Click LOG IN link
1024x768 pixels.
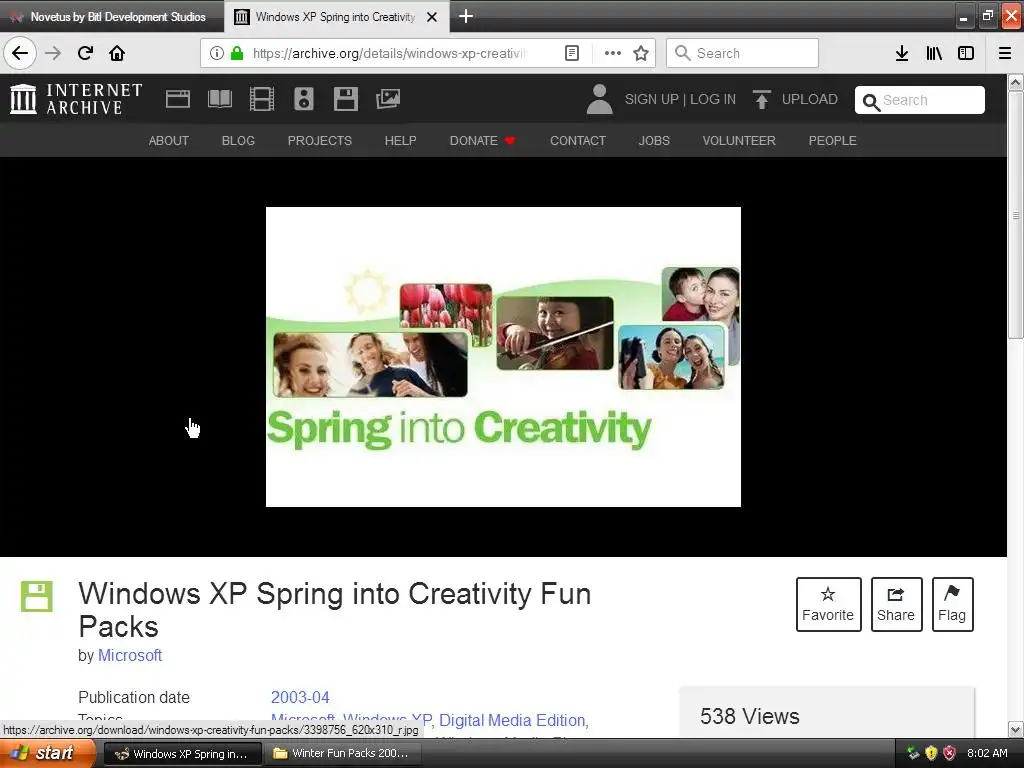point(712,99)
